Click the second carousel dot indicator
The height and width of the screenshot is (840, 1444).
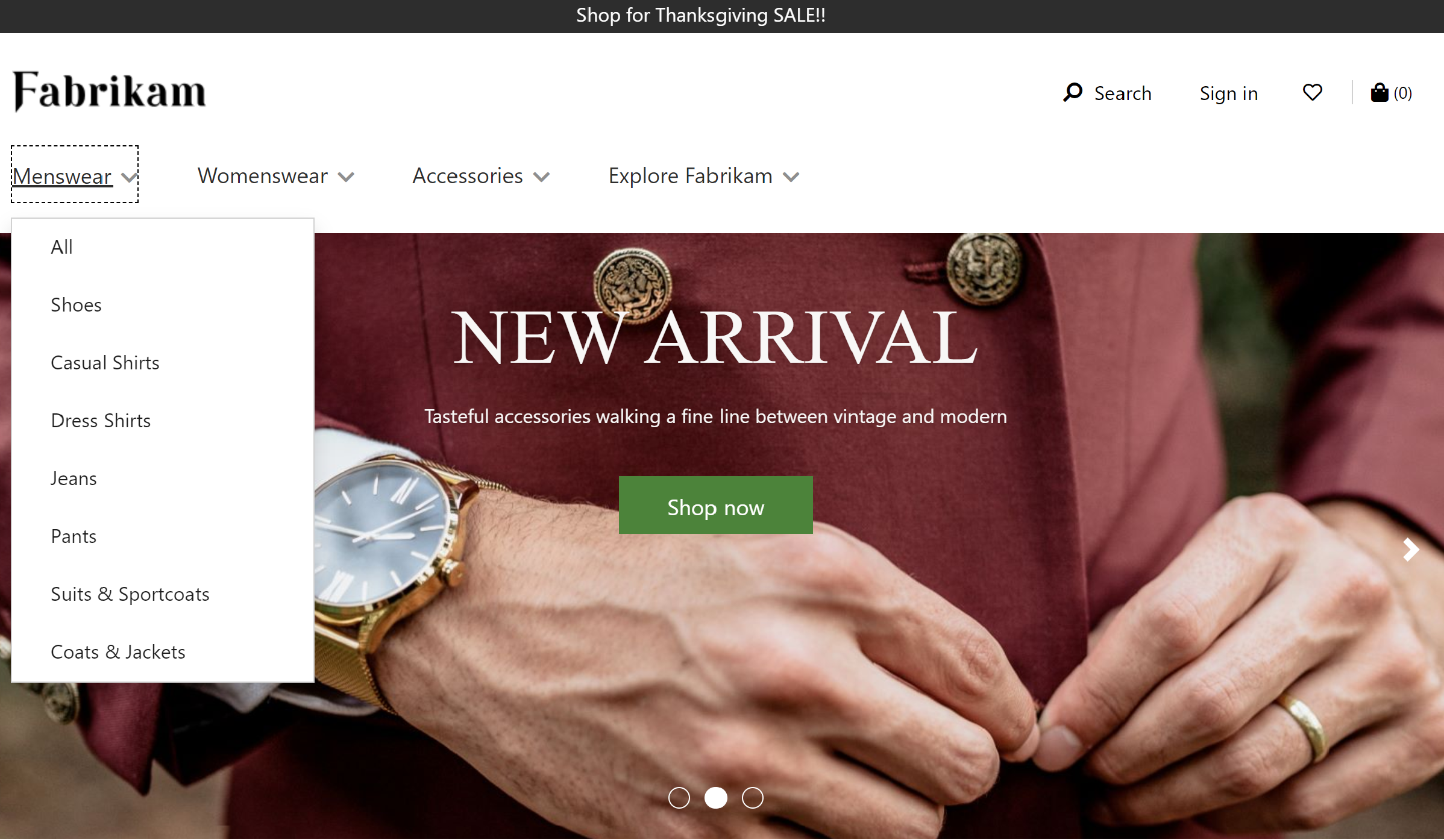click(716, 797)
